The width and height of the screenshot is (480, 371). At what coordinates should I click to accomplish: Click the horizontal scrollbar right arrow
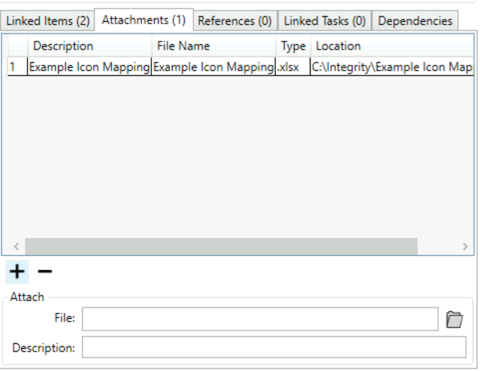pos(465,247)
